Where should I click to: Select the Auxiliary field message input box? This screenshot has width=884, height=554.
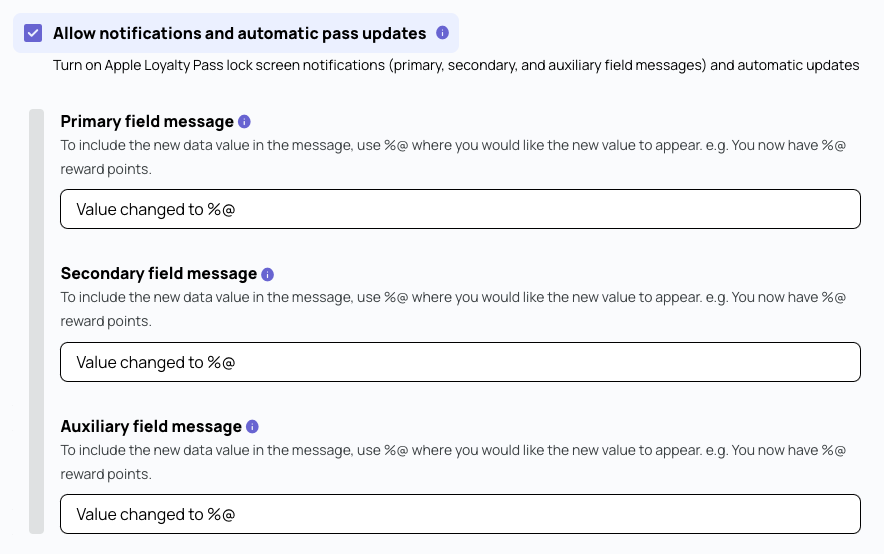click(x=460, y=514)
